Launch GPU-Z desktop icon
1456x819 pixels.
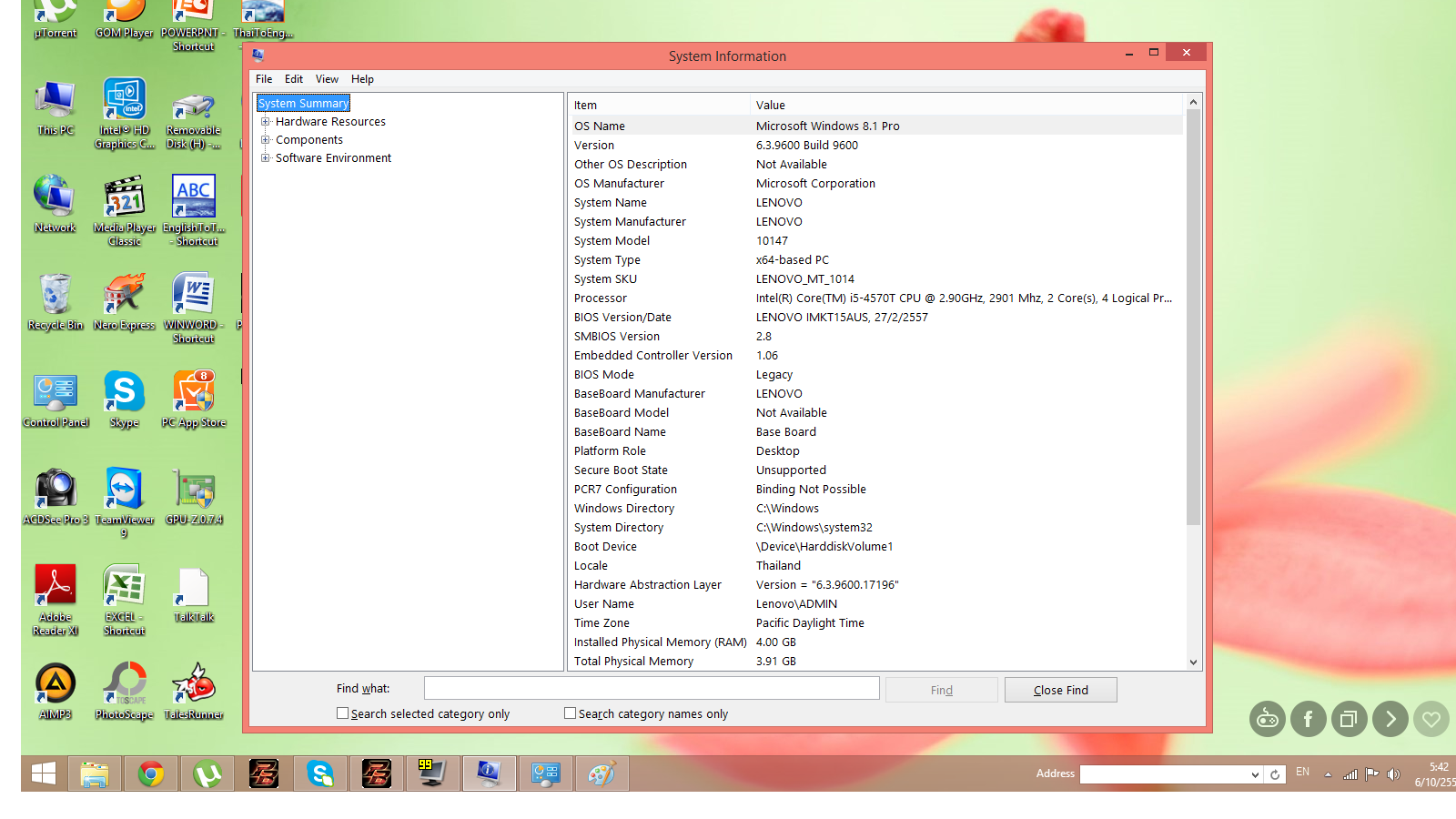pyautogui.click(x=194, y=490)
